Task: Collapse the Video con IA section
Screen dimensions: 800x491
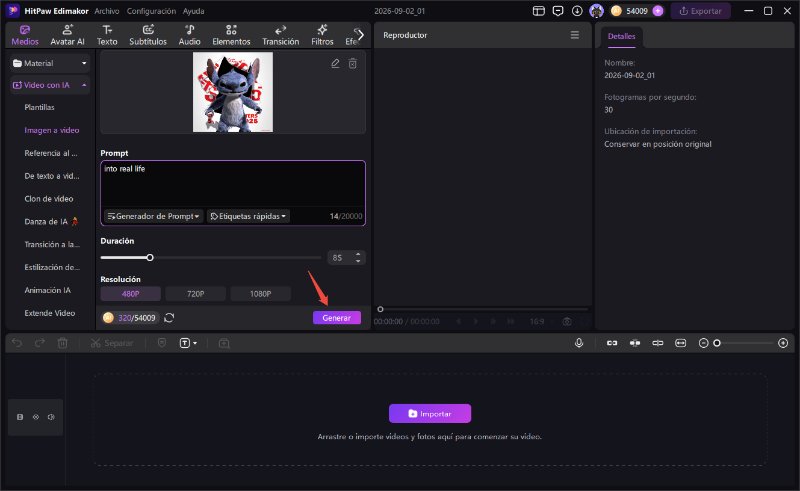Action: pyautogui.click(x=50, y=85)
